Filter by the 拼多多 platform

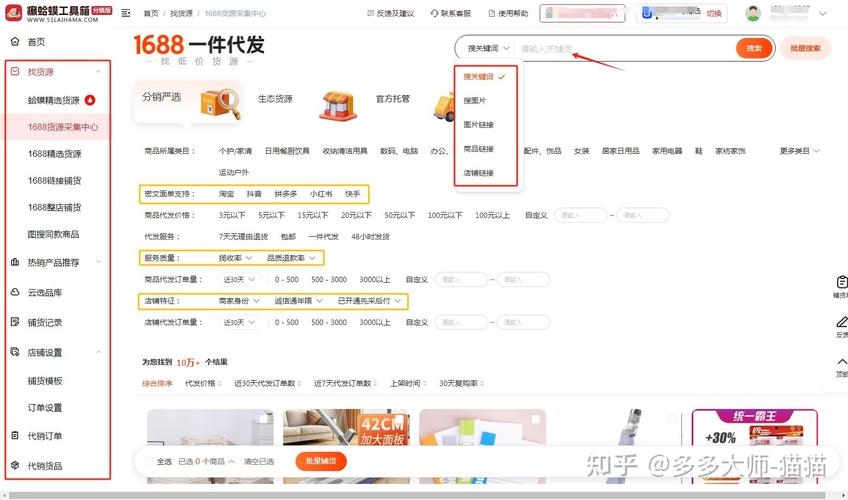pos(286,194)
